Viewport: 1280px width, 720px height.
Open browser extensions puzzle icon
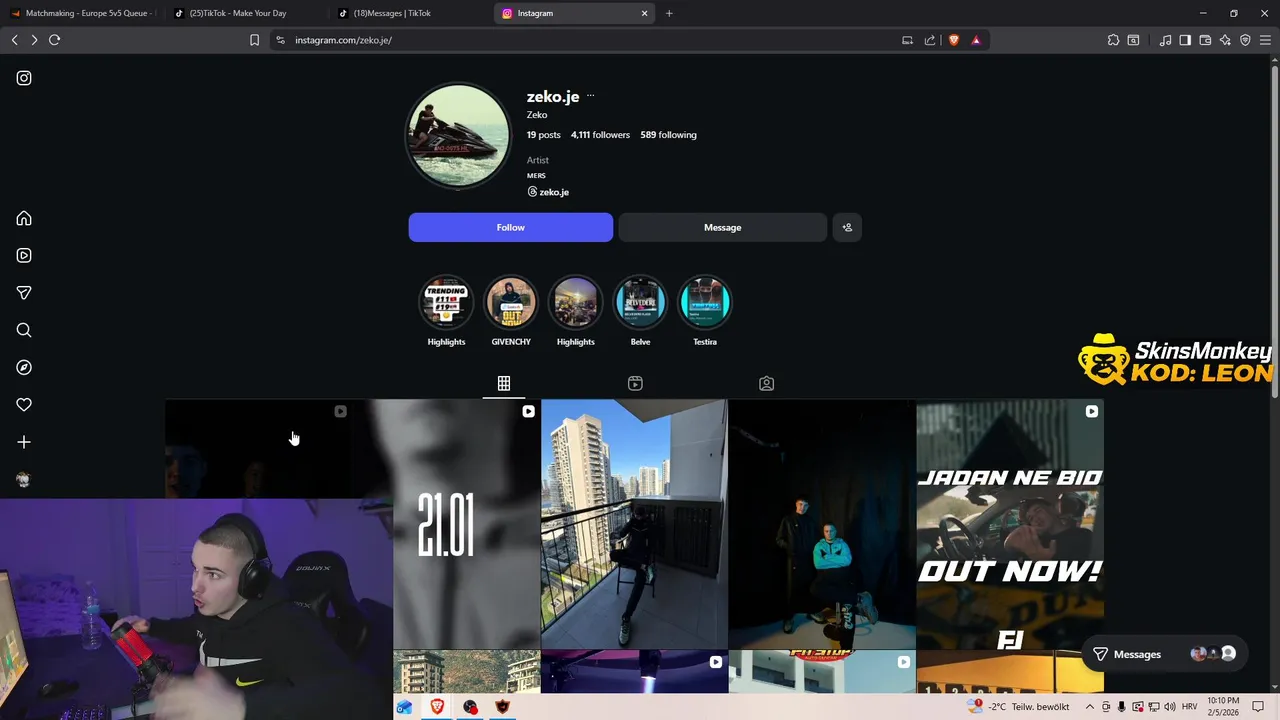click(1113, 40)
